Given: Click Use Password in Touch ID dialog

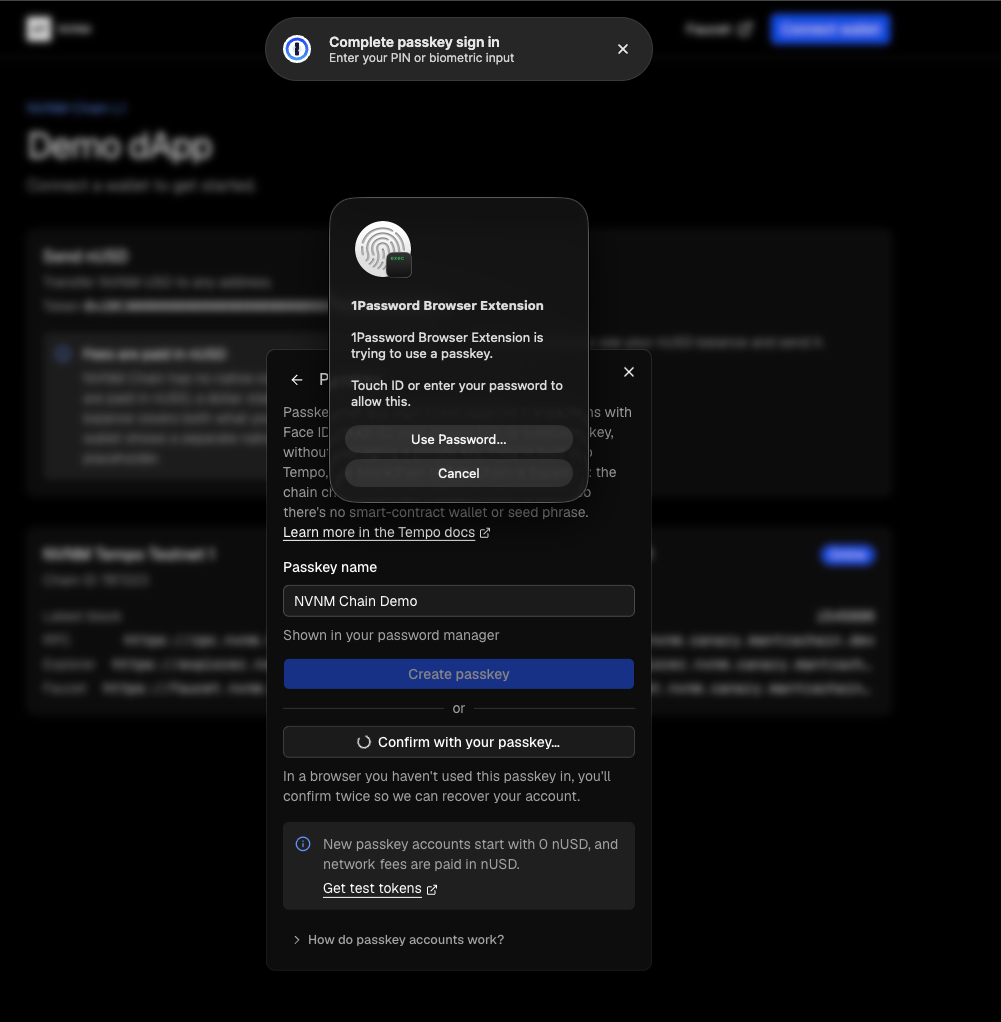Looking at the screenshot, I should 459,439.
